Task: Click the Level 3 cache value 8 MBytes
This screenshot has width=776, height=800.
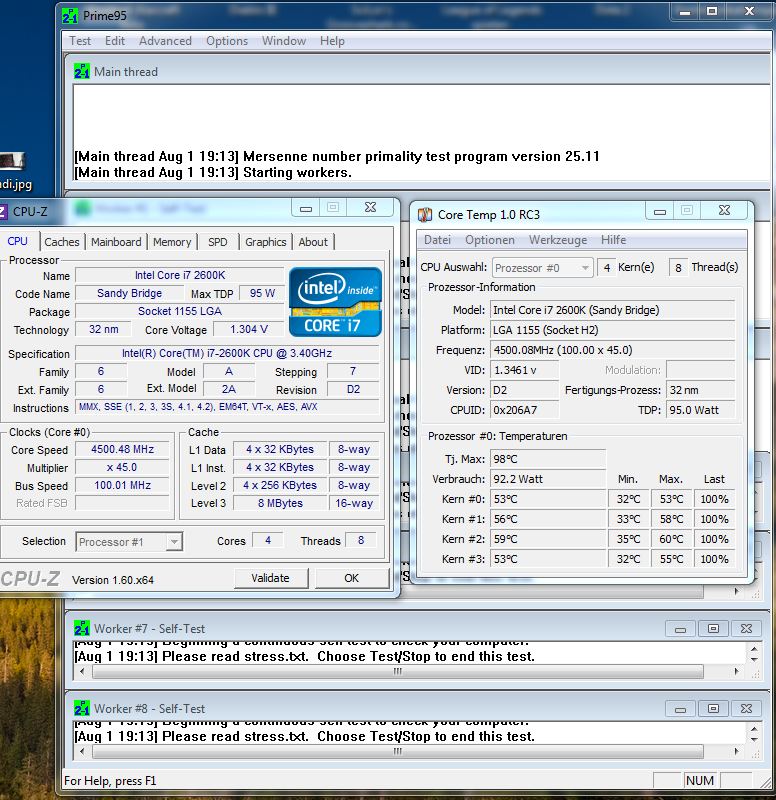Action: (280, 503)
